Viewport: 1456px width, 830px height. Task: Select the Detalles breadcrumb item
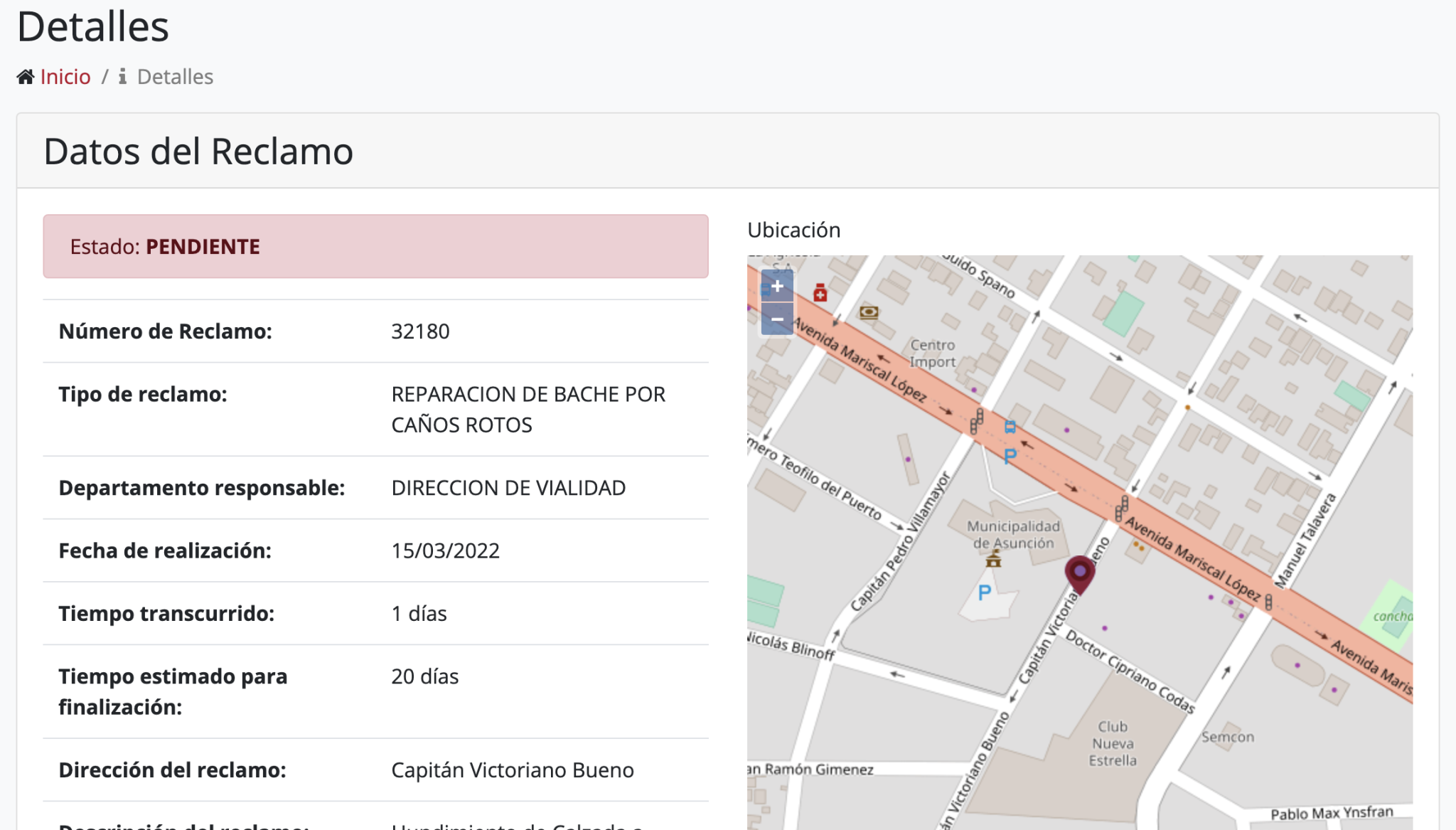(175, 77)
